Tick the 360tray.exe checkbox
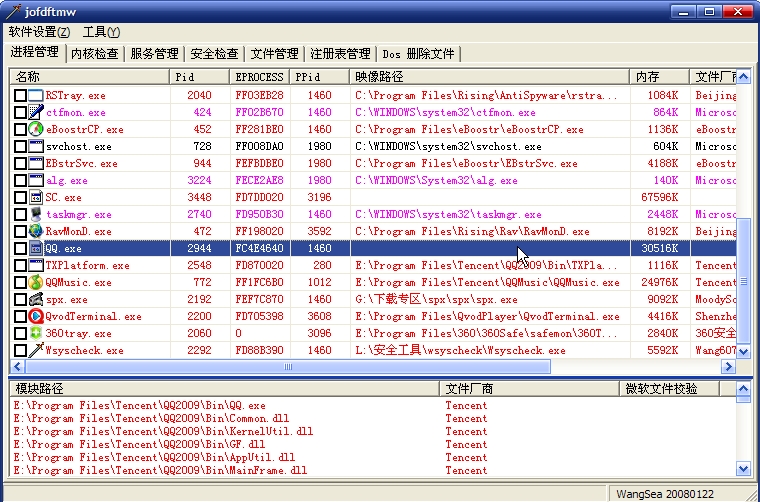Screen dimensions: 760x502 tap(20, 333)
